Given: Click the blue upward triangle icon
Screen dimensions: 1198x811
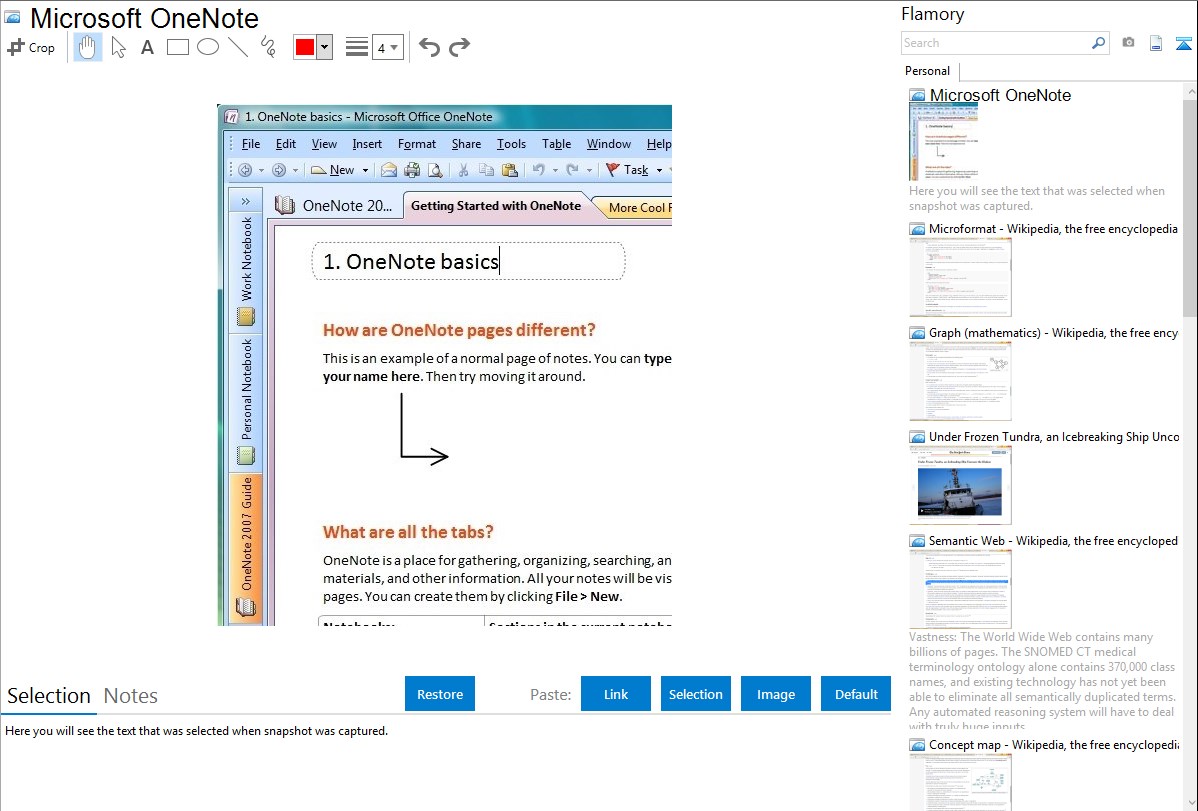Looking at the screenshot, I should pyautogui.click(x=1183, y=43).
